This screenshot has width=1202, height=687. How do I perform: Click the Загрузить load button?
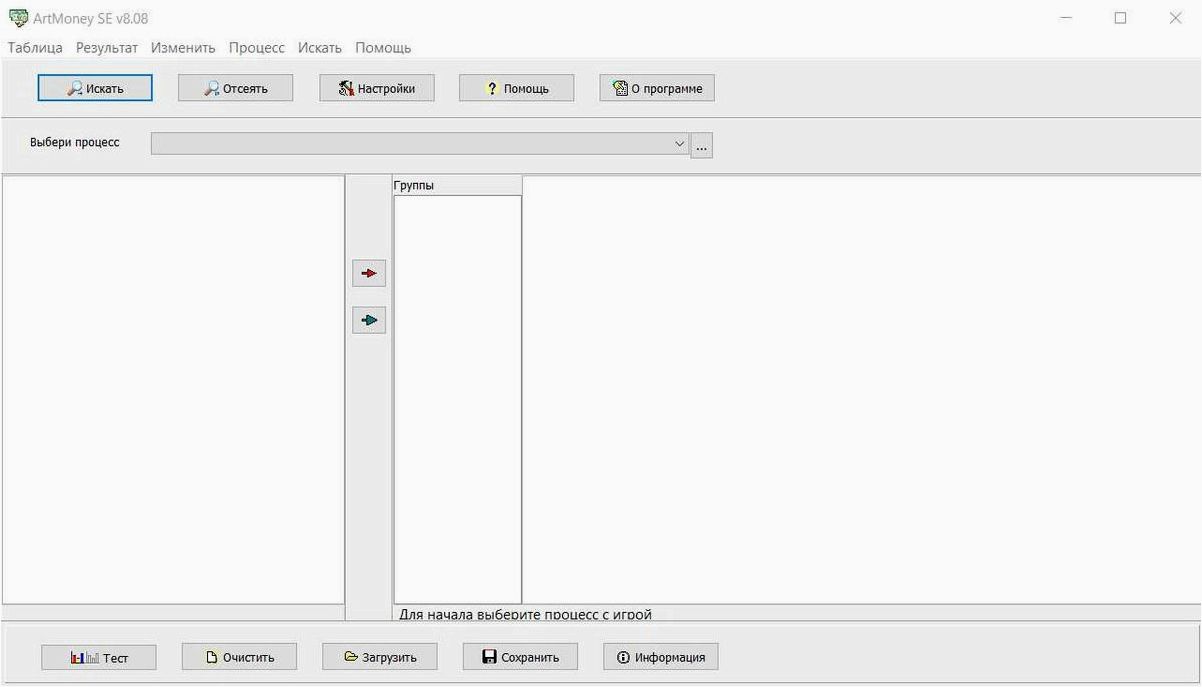click(x=380, y=657)
